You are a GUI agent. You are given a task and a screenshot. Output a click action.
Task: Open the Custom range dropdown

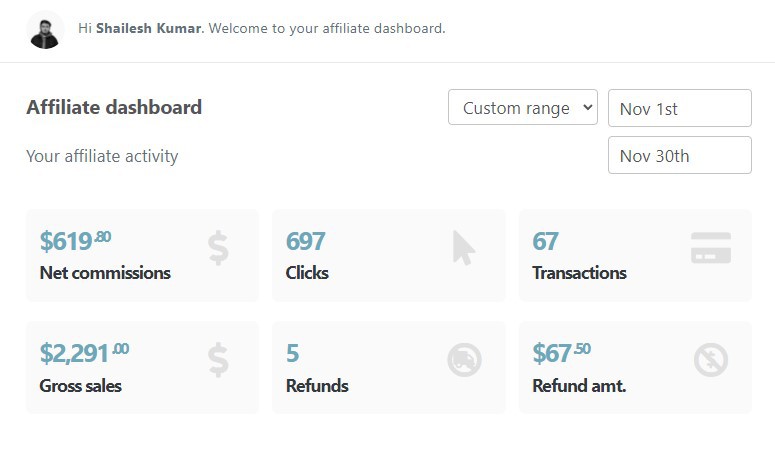[x=523, y=107]
